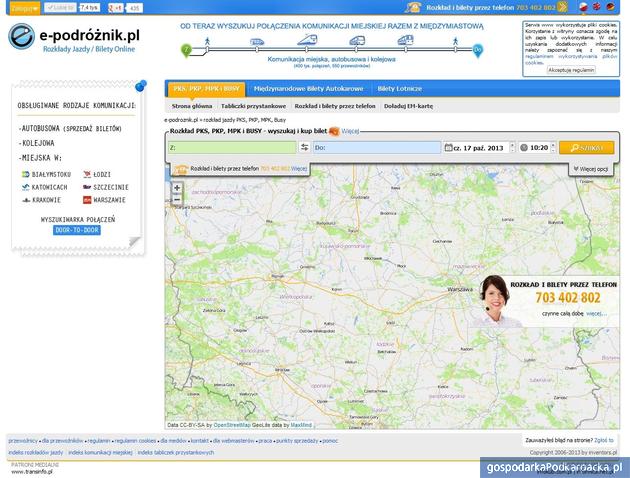Open regulamin cookies footer link
Viewport: 630px width, 478px height.
tap(135, 441)
